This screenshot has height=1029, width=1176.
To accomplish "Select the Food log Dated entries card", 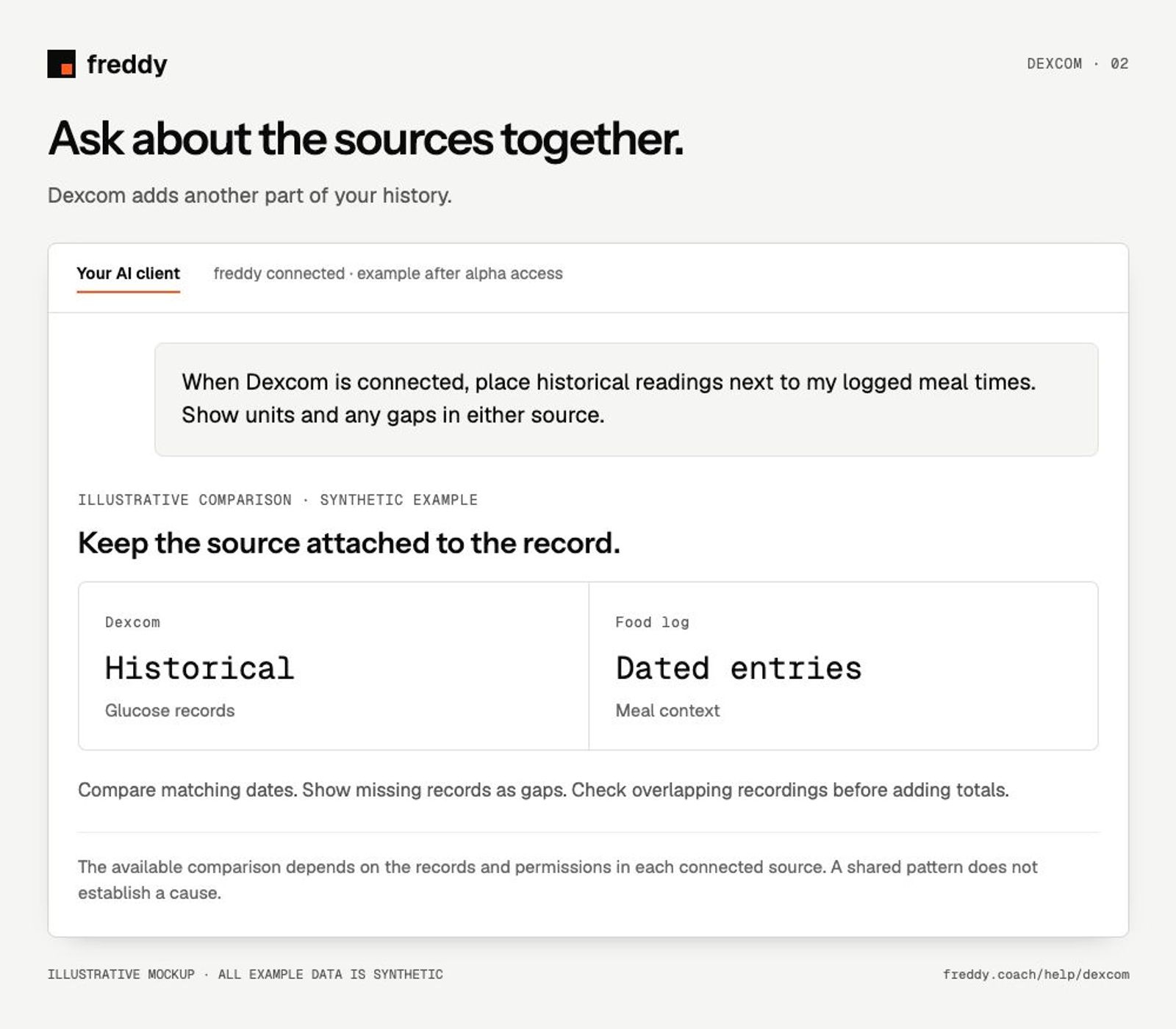I will [844, 666].
